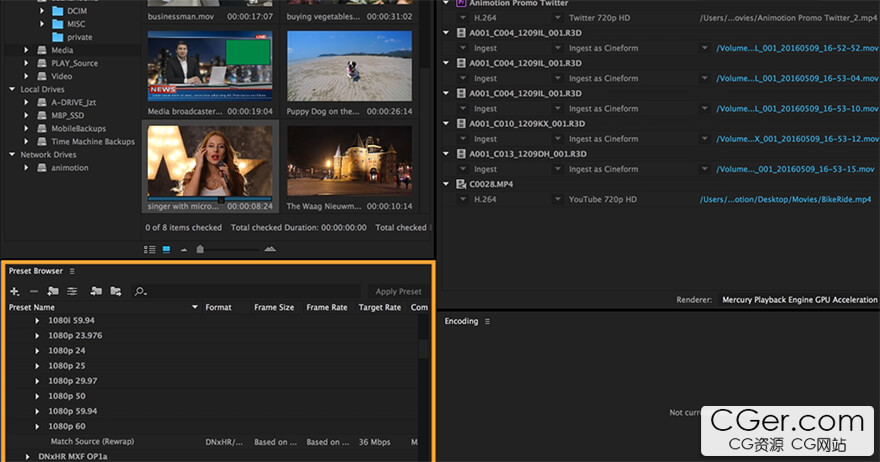Click the Apply Preset button
Screen dimensions: 880x462
pos(398,291)
